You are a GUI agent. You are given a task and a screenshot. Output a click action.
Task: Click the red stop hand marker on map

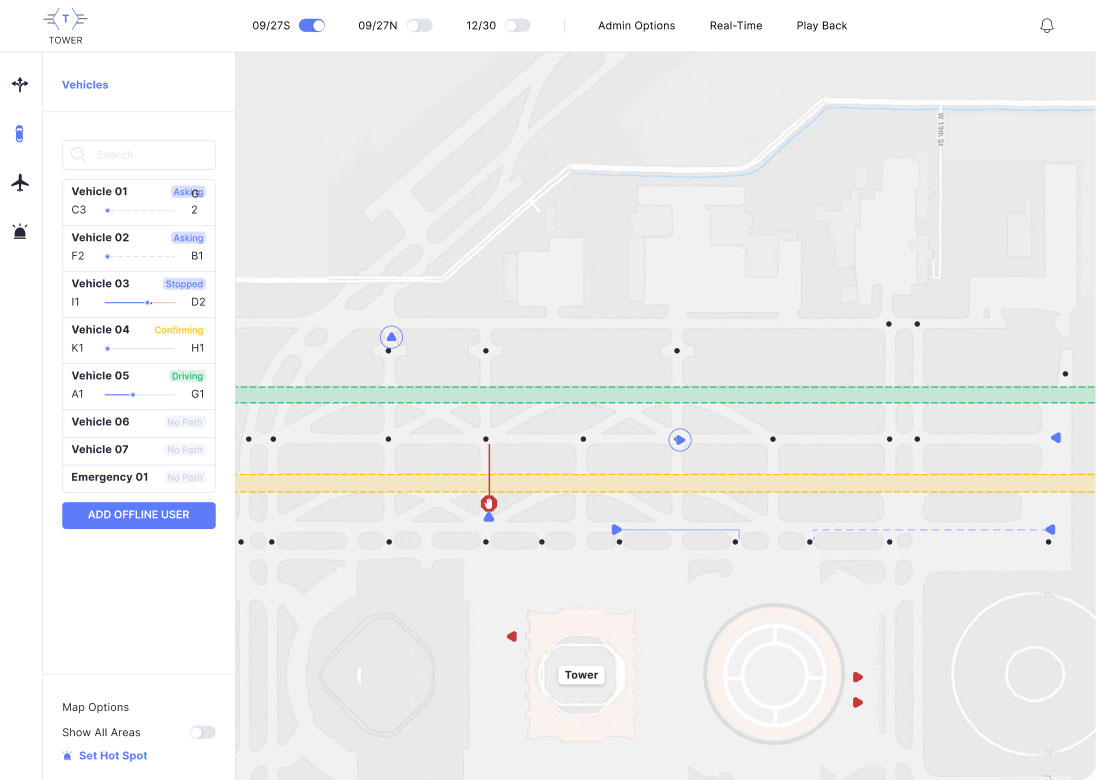coord(489,504)
